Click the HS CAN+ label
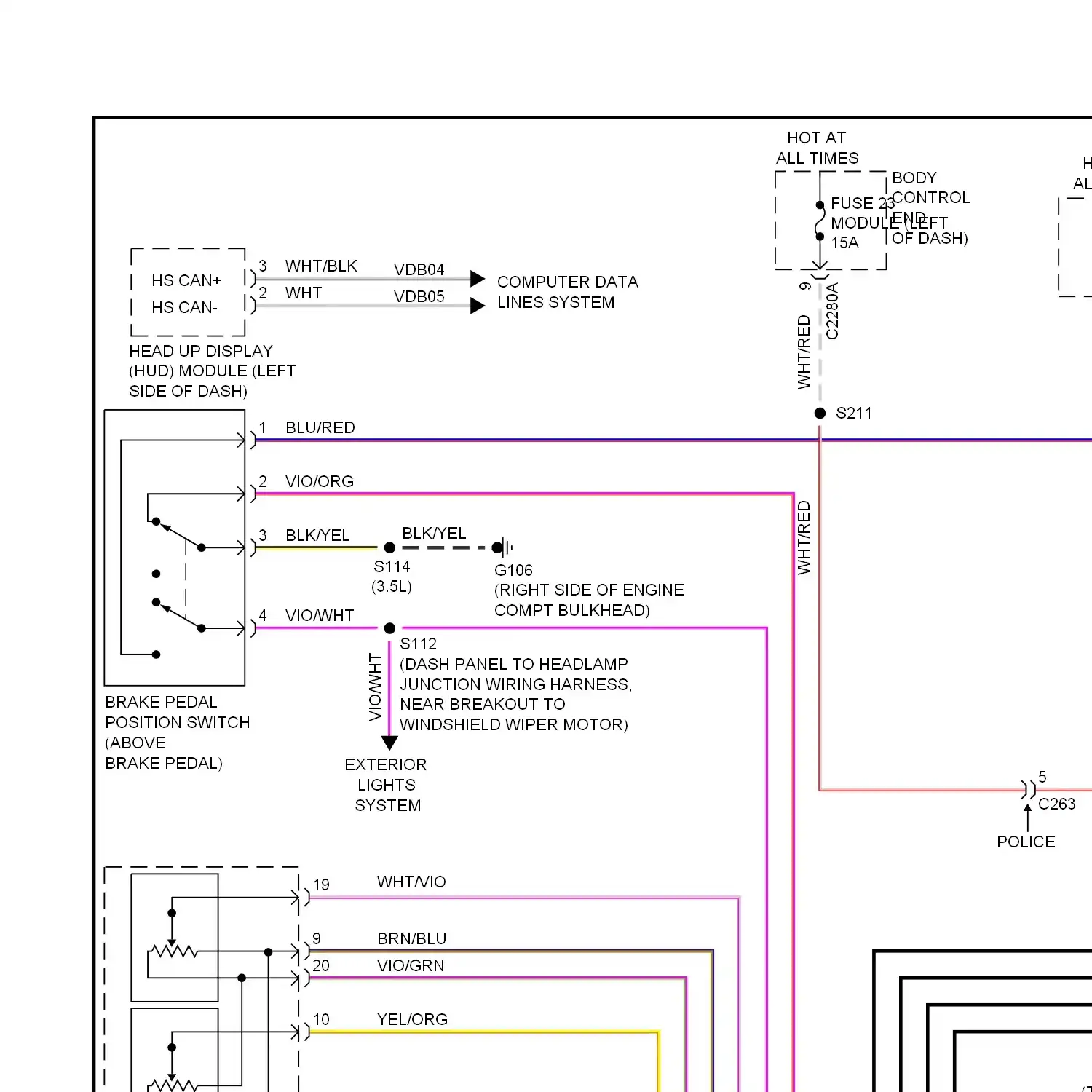This screenshot has height=1092, width=1092. tap(186, 280)
